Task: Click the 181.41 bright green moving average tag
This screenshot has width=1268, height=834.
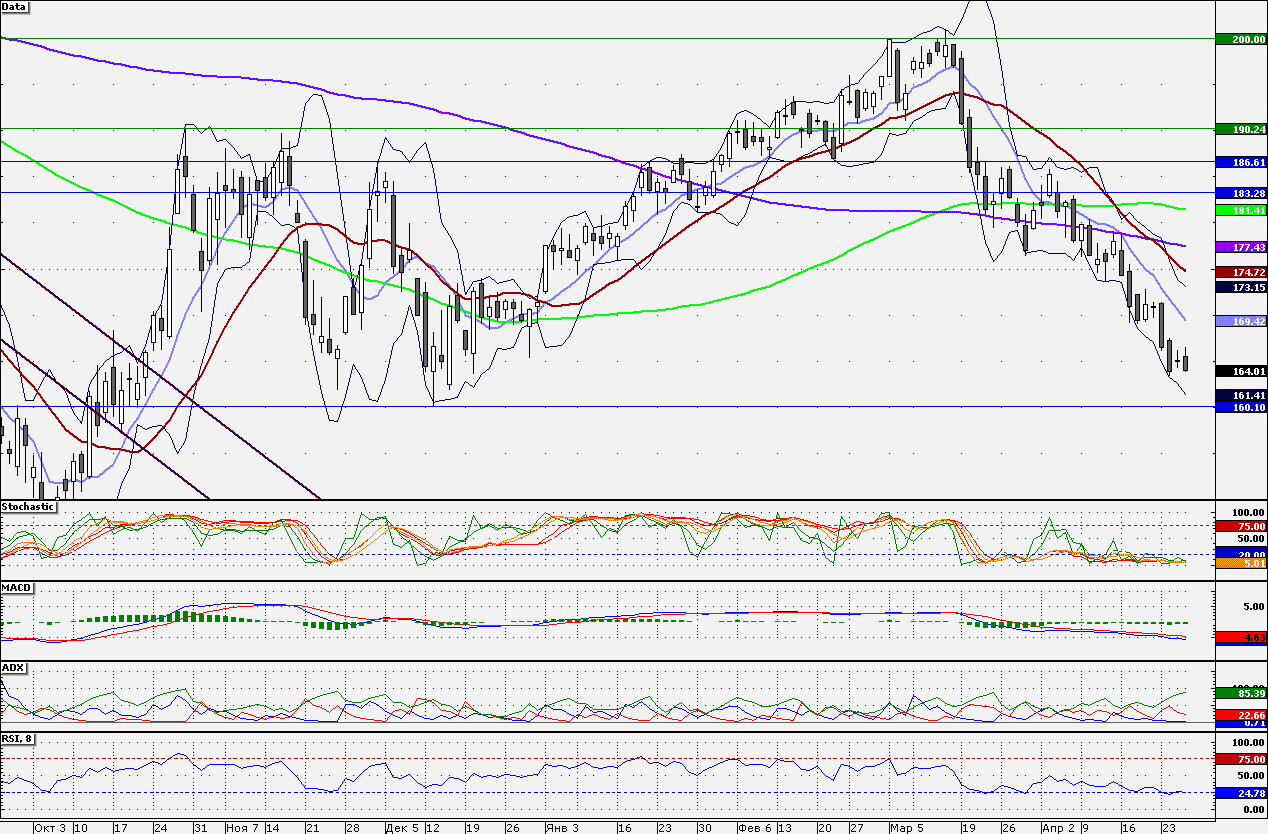Action: click(x=1240, y=210)
